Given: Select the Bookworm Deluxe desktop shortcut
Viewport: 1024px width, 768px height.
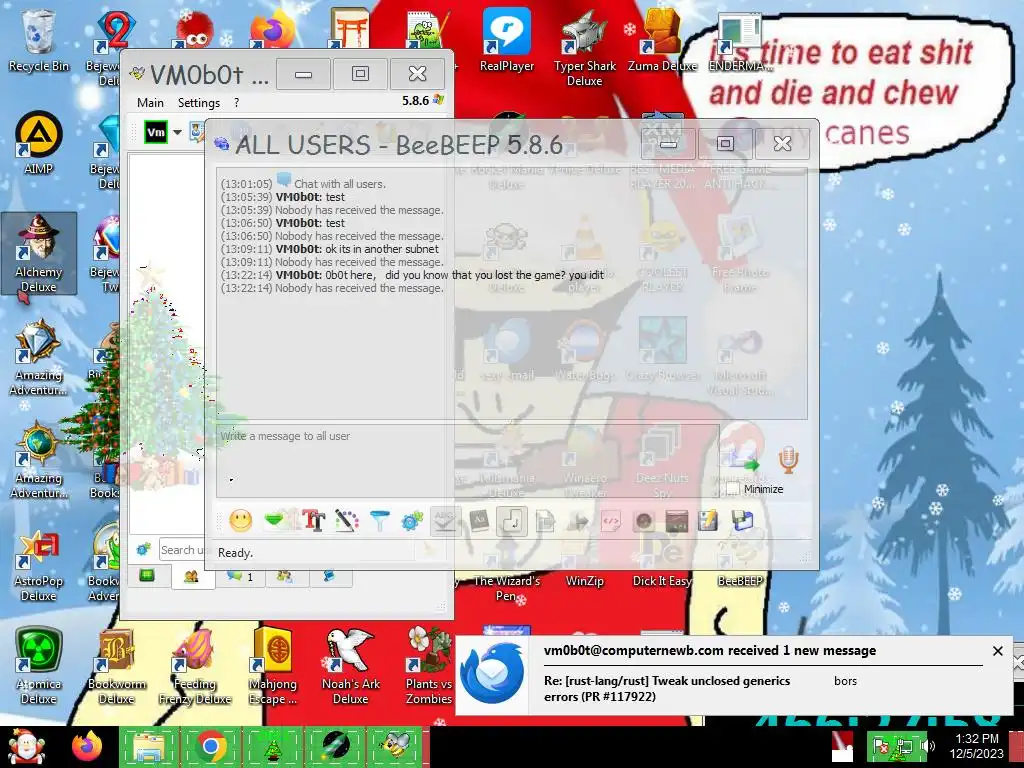Looking at the screenshot, I should click(117, 666).
